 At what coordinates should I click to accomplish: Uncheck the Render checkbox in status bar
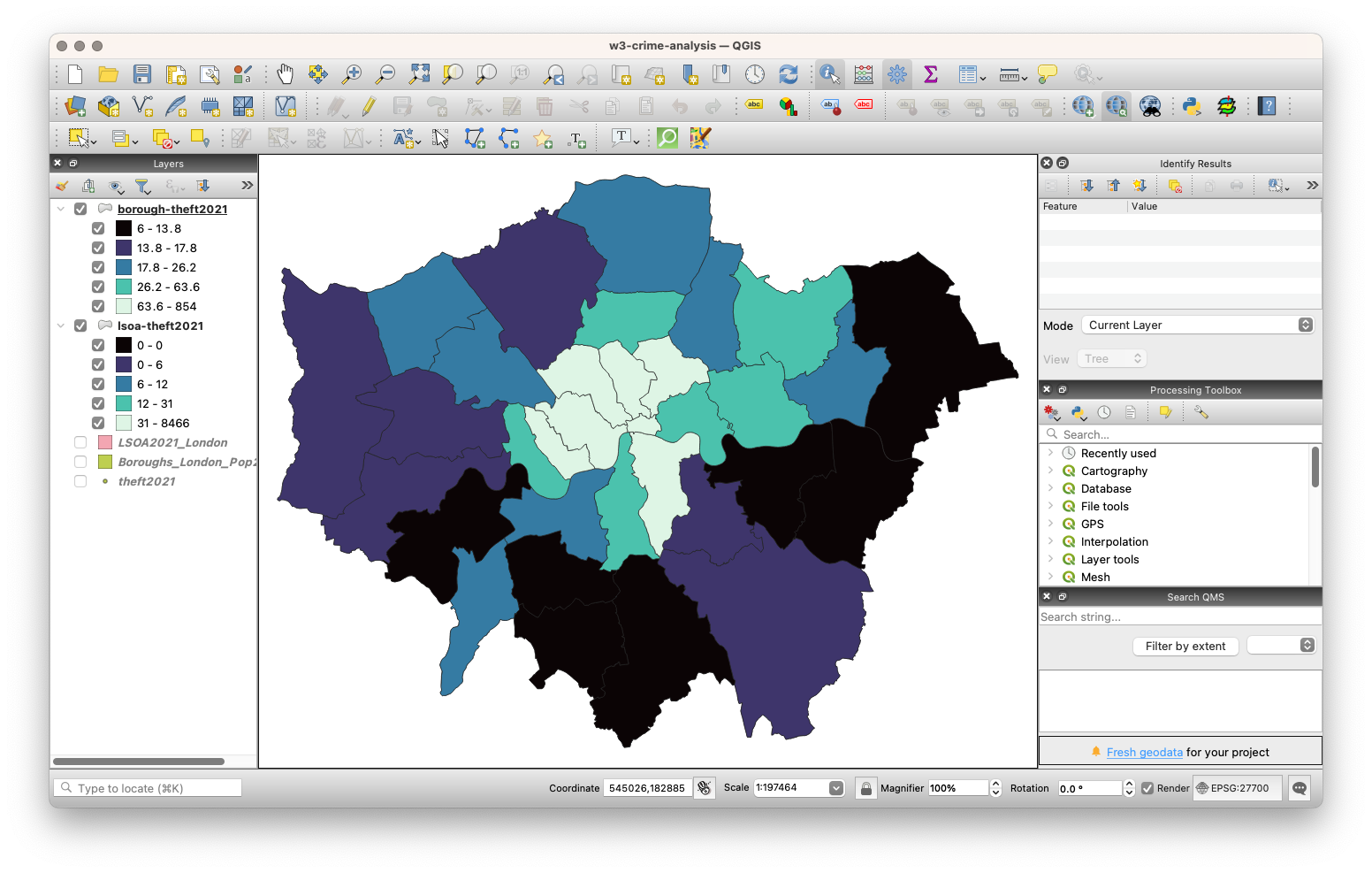(x=1147, y=788)
